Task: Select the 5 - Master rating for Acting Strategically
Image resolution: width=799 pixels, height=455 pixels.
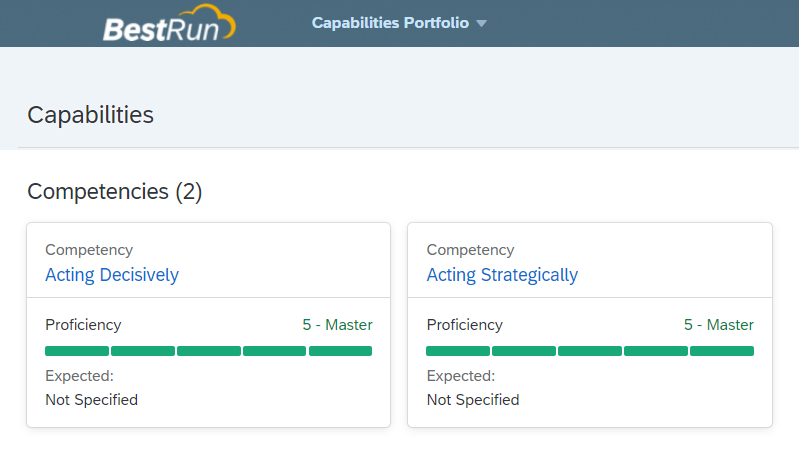Action: [718, 325]
